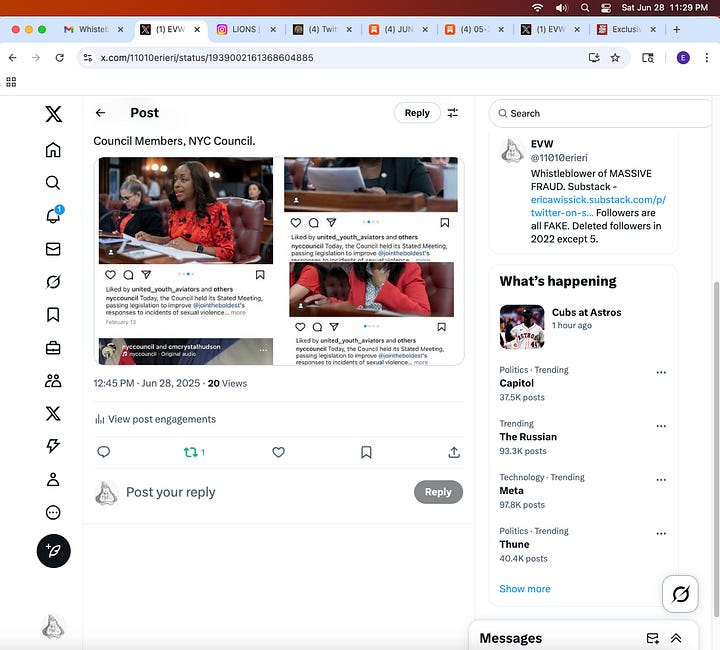This screenshot has width=720, height=650.
Task: Open View post engagements
Action: [155, 419]
